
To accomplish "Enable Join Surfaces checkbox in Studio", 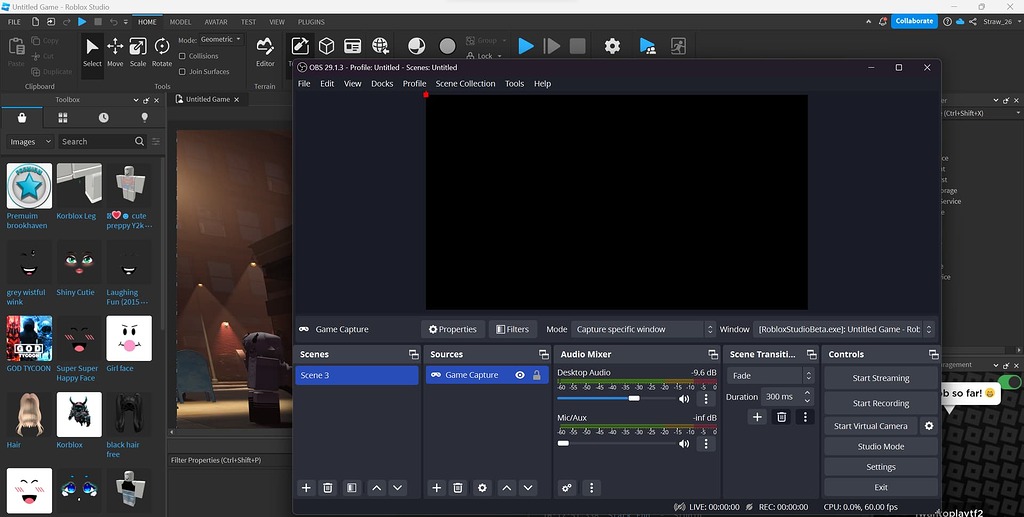I will 182,72.
